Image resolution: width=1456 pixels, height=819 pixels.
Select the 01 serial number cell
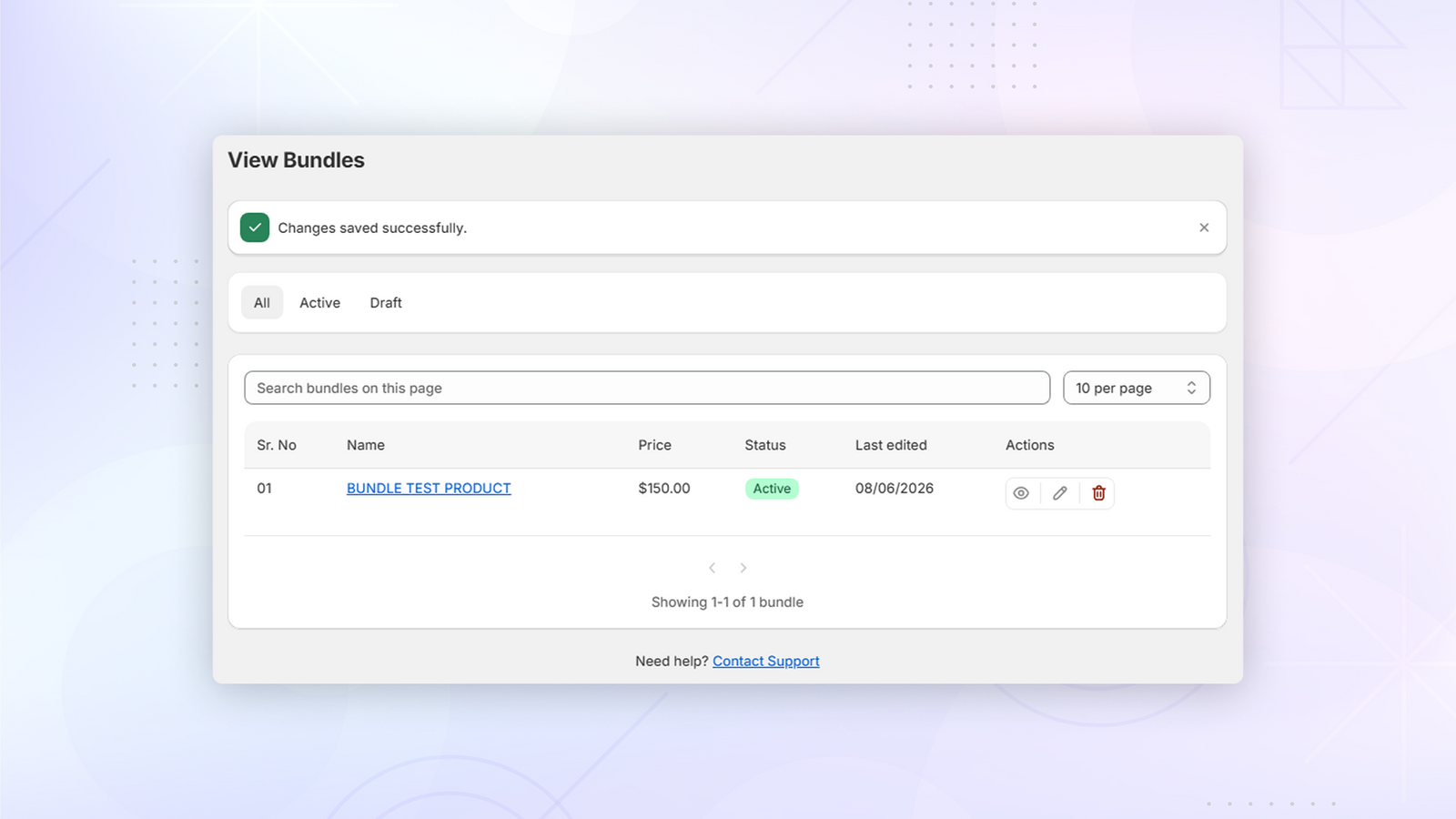[264, 489]
